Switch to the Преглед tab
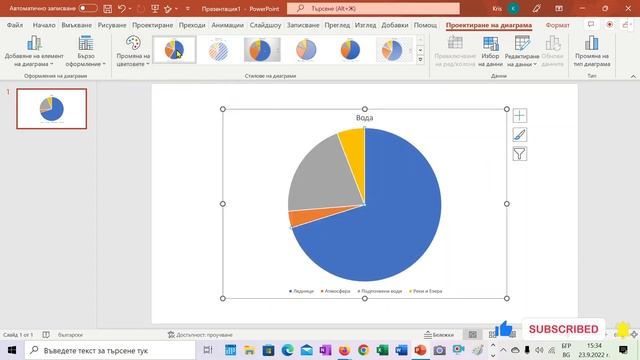Screen dimensions: 640x360 click(x=337, y=25)
